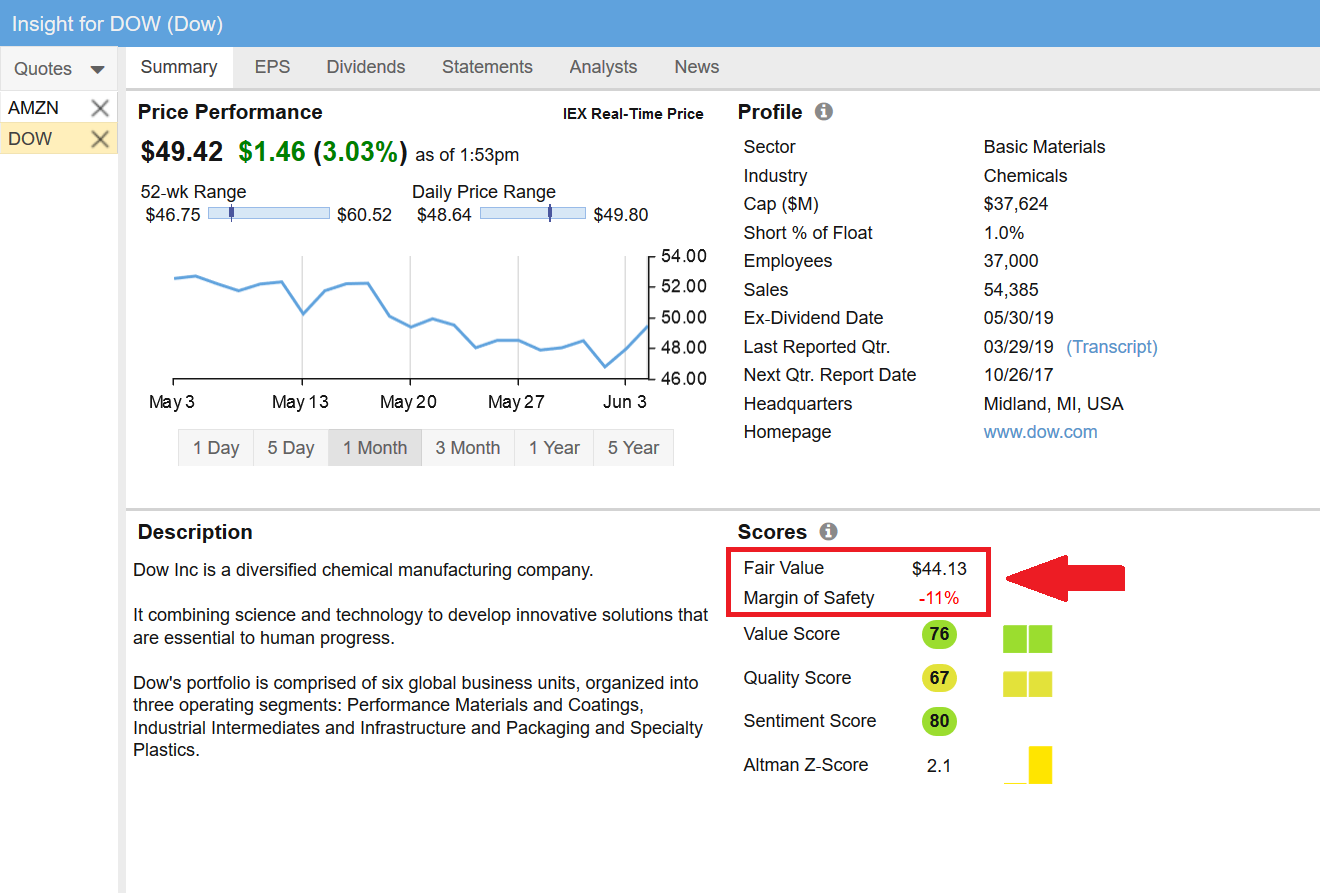Open the Scores info icon
Viewport: 1320px width, 893px height.
coord(828,532)
